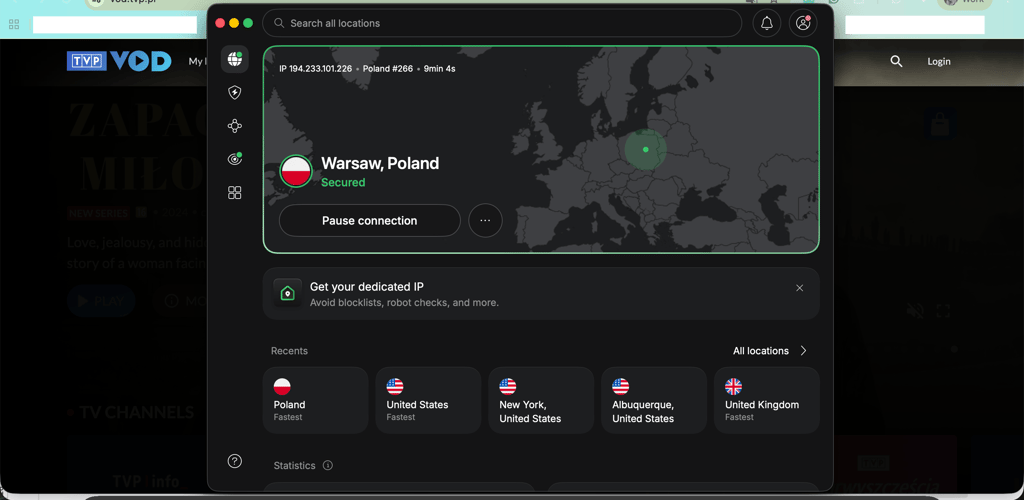Click the 9min 4s connection timer

[x=440, y=69]
